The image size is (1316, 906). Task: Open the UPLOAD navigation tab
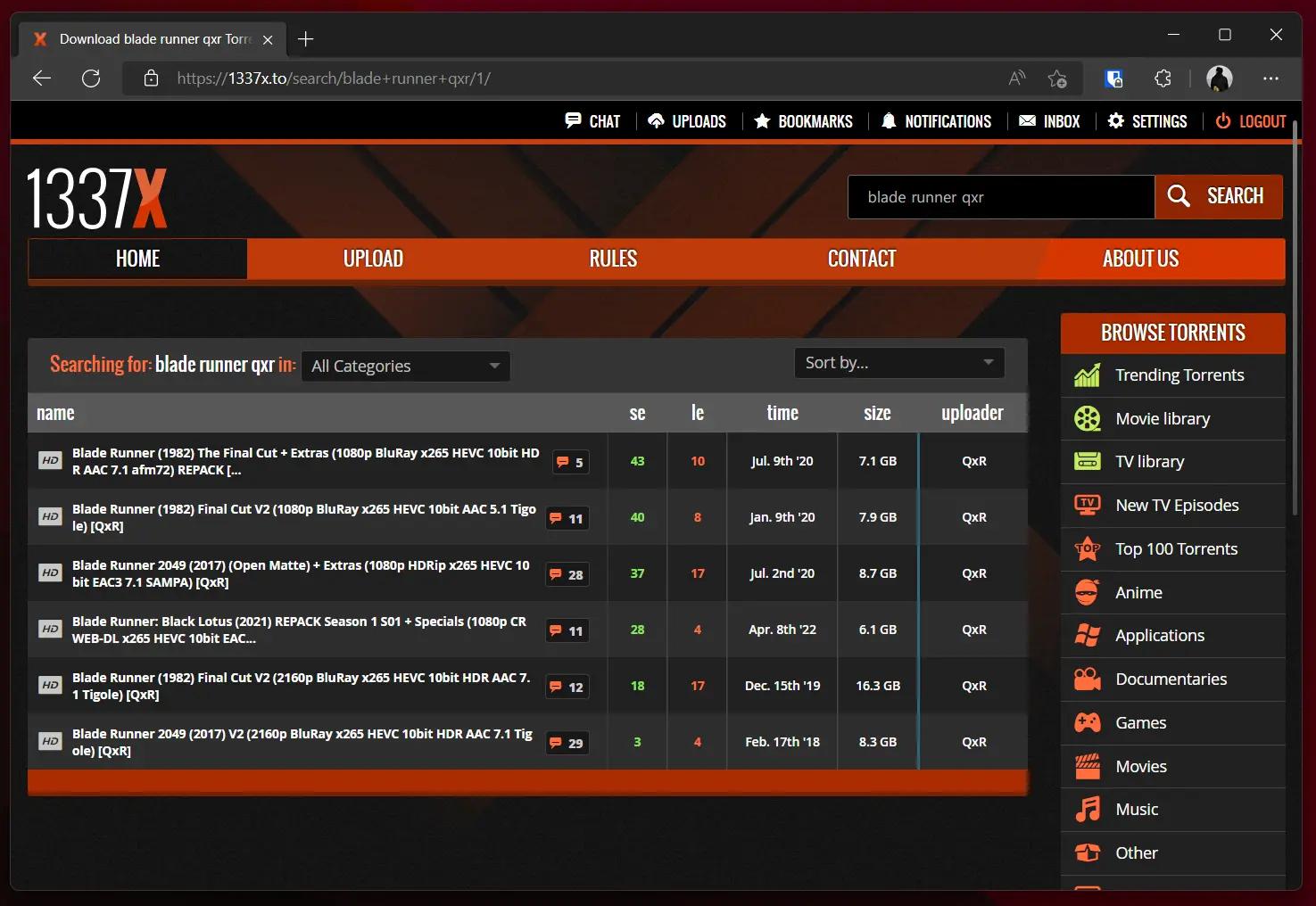pos(373,259)
